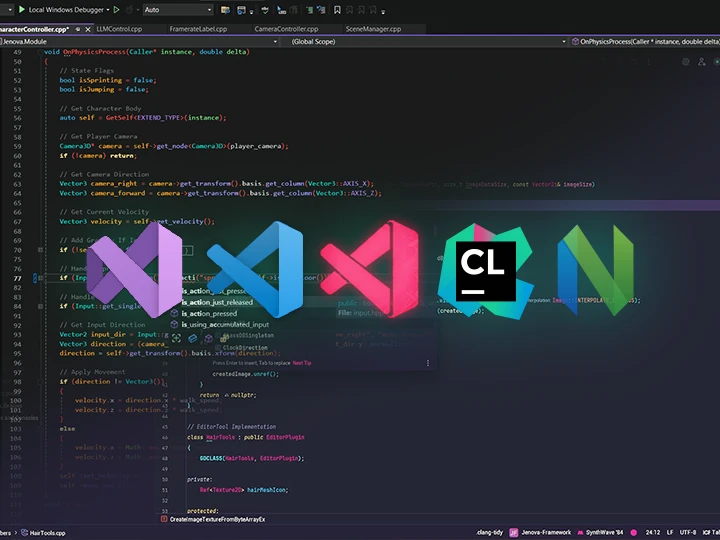Open the toolbar overflow arrow after bookmarks

tap(383, 11)
